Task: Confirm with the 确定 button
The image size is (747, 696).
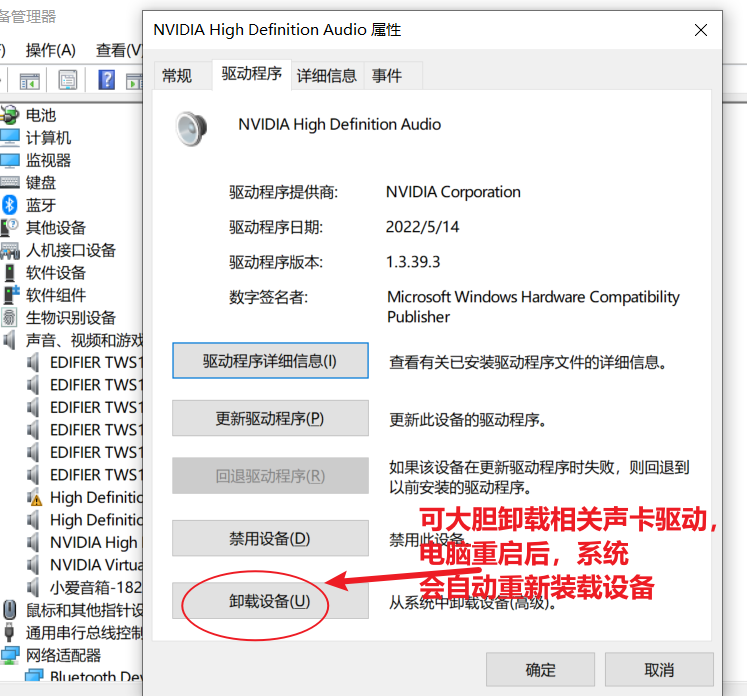Action: (540, 670)
